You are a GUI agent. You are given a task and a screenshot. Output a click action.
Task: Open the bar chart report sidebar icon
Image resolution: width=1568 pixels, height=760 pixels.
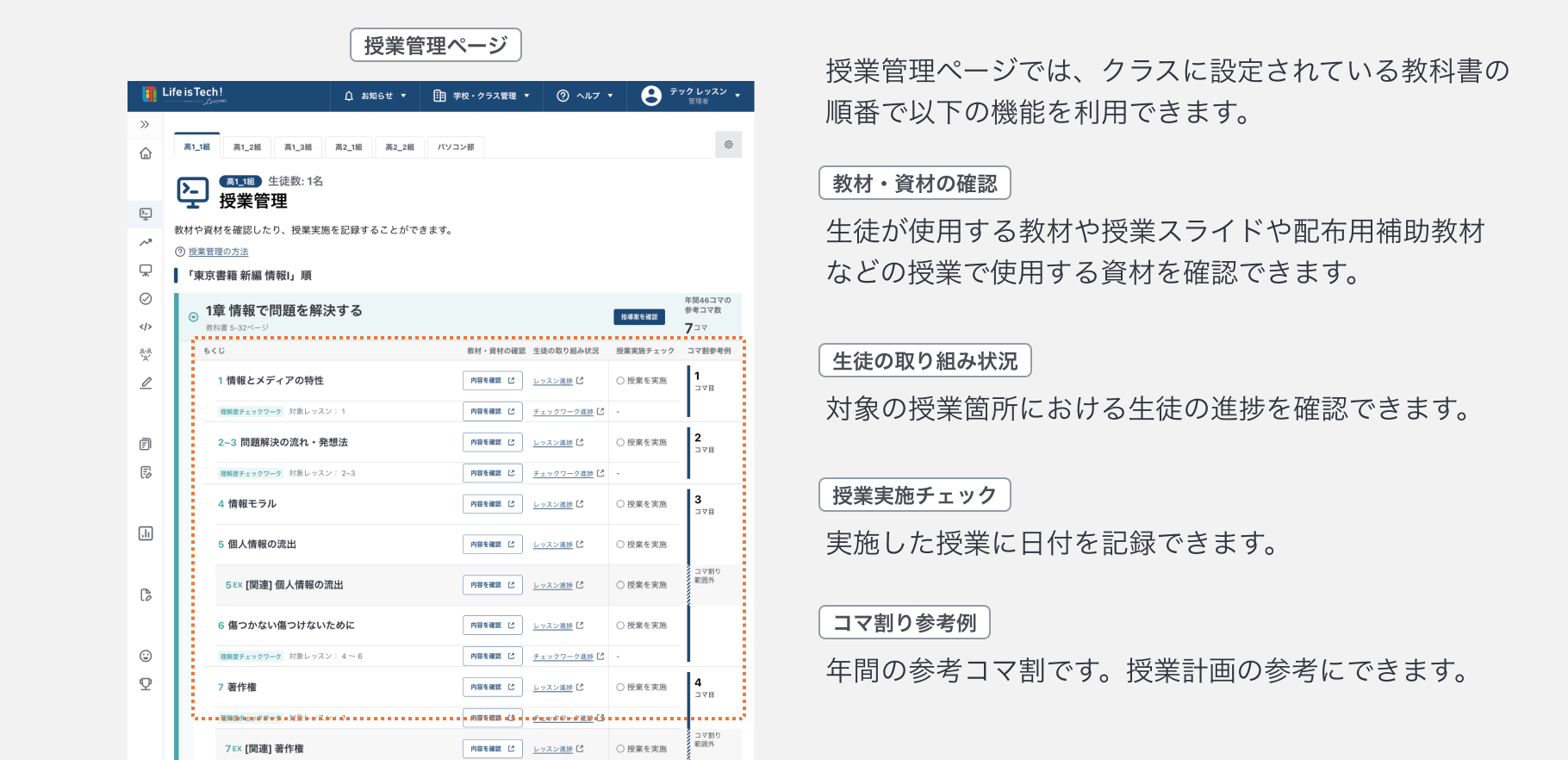point(146,533)
